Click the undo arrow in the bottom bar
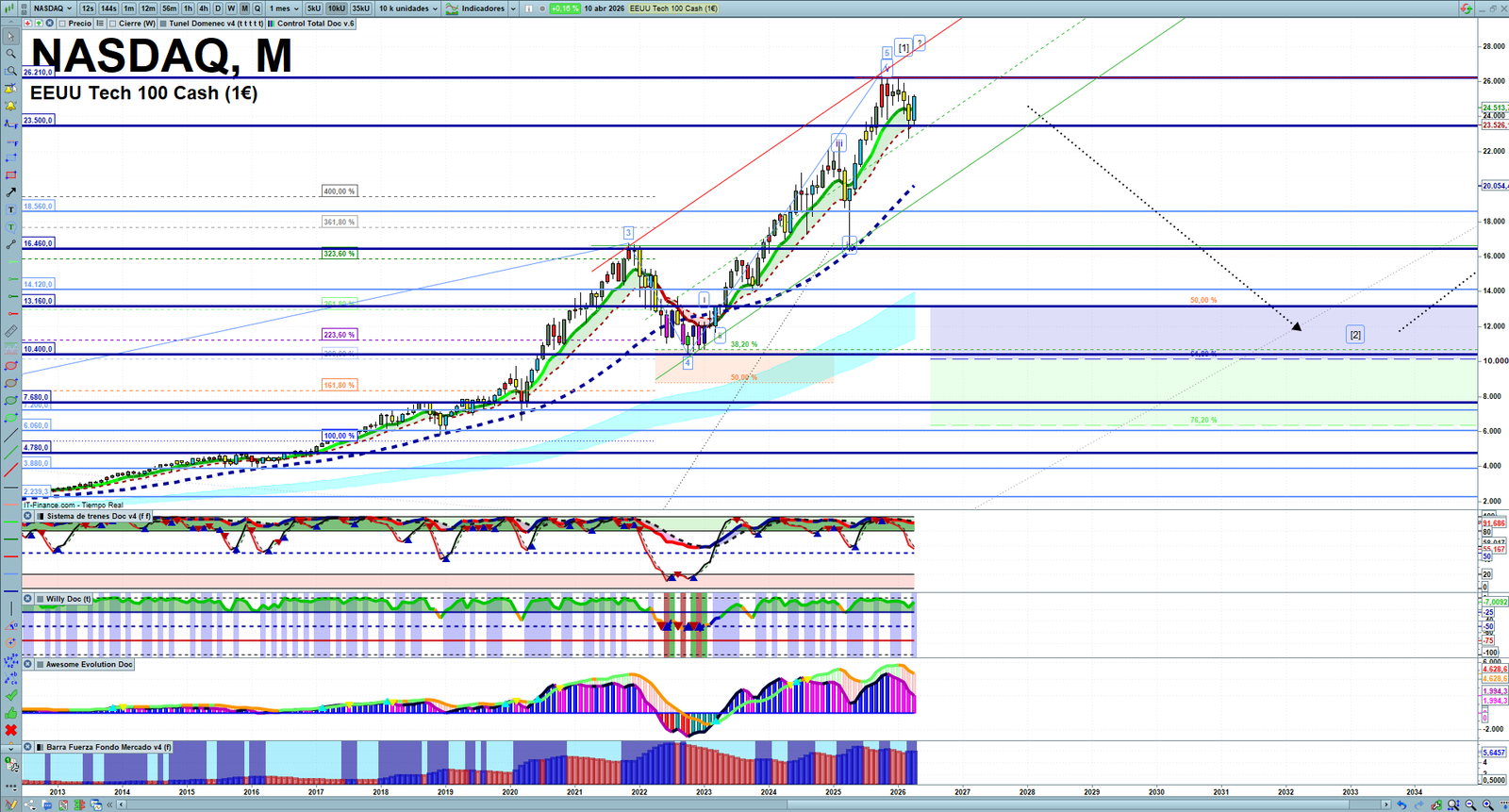 (1401, 804)
